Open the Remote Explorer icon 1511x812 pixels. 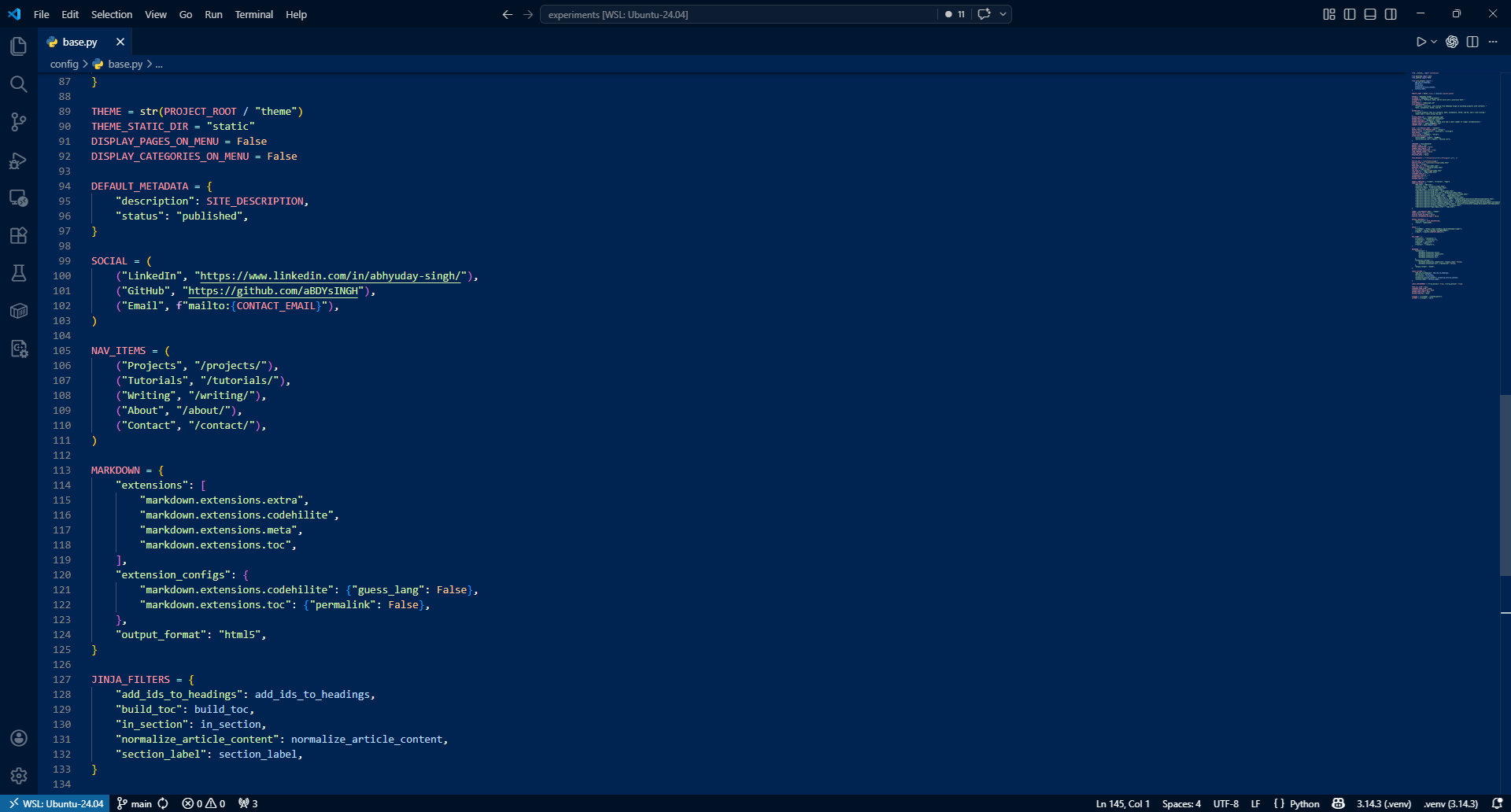[19, 198]
